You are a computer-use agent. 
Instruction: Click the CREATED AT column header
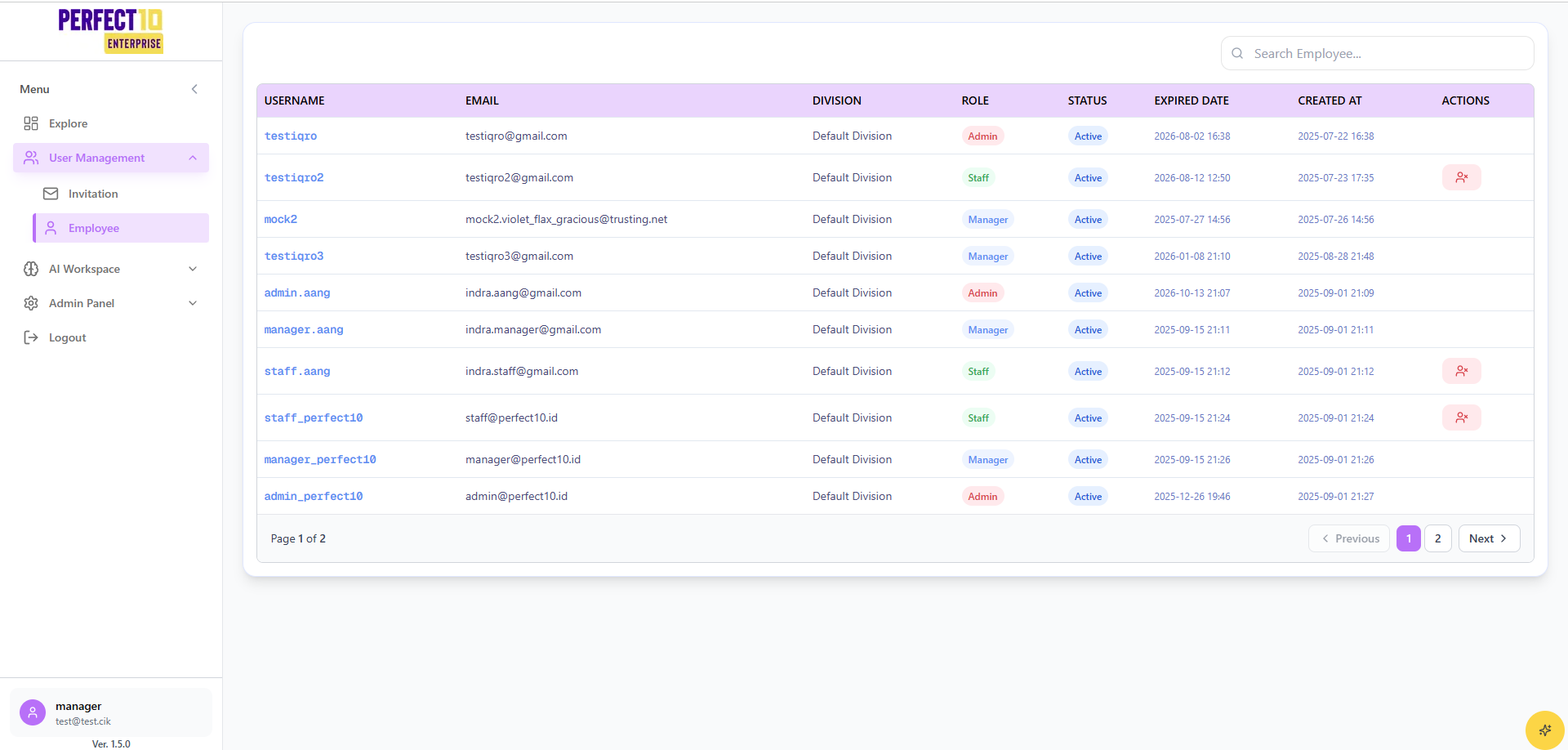click(1330, 100)
